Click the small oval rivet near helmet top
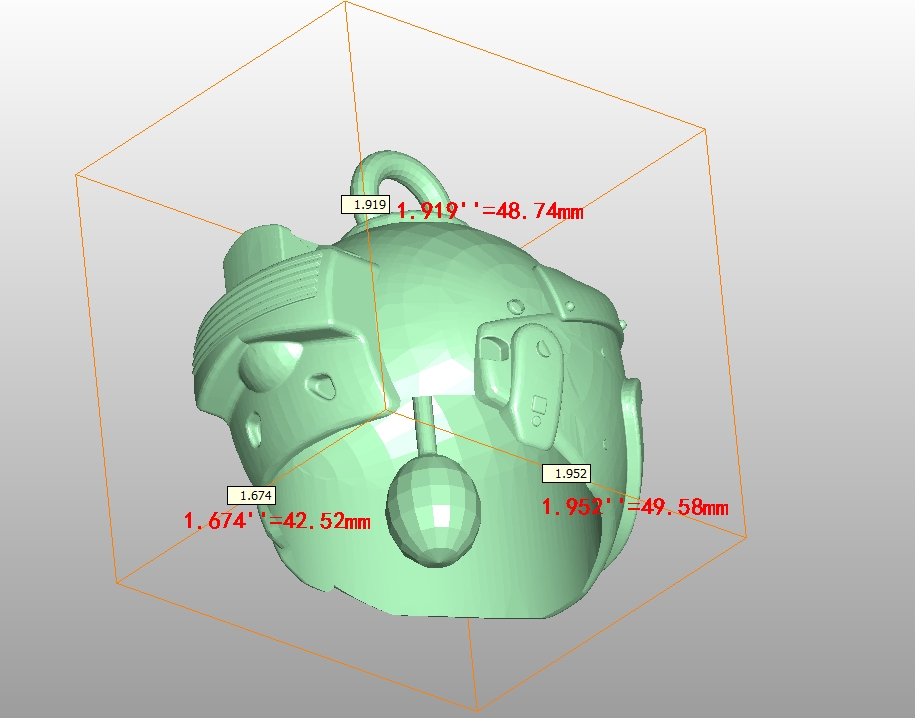Image resolution: width=915 pixels, height=718 pixels. (x=515, y=304)
